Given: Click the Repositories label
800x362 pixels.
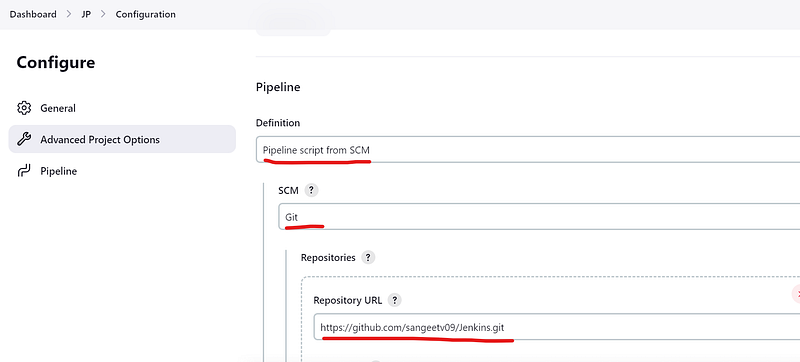Looking at the screenshot, I should [x=328, y=257].
